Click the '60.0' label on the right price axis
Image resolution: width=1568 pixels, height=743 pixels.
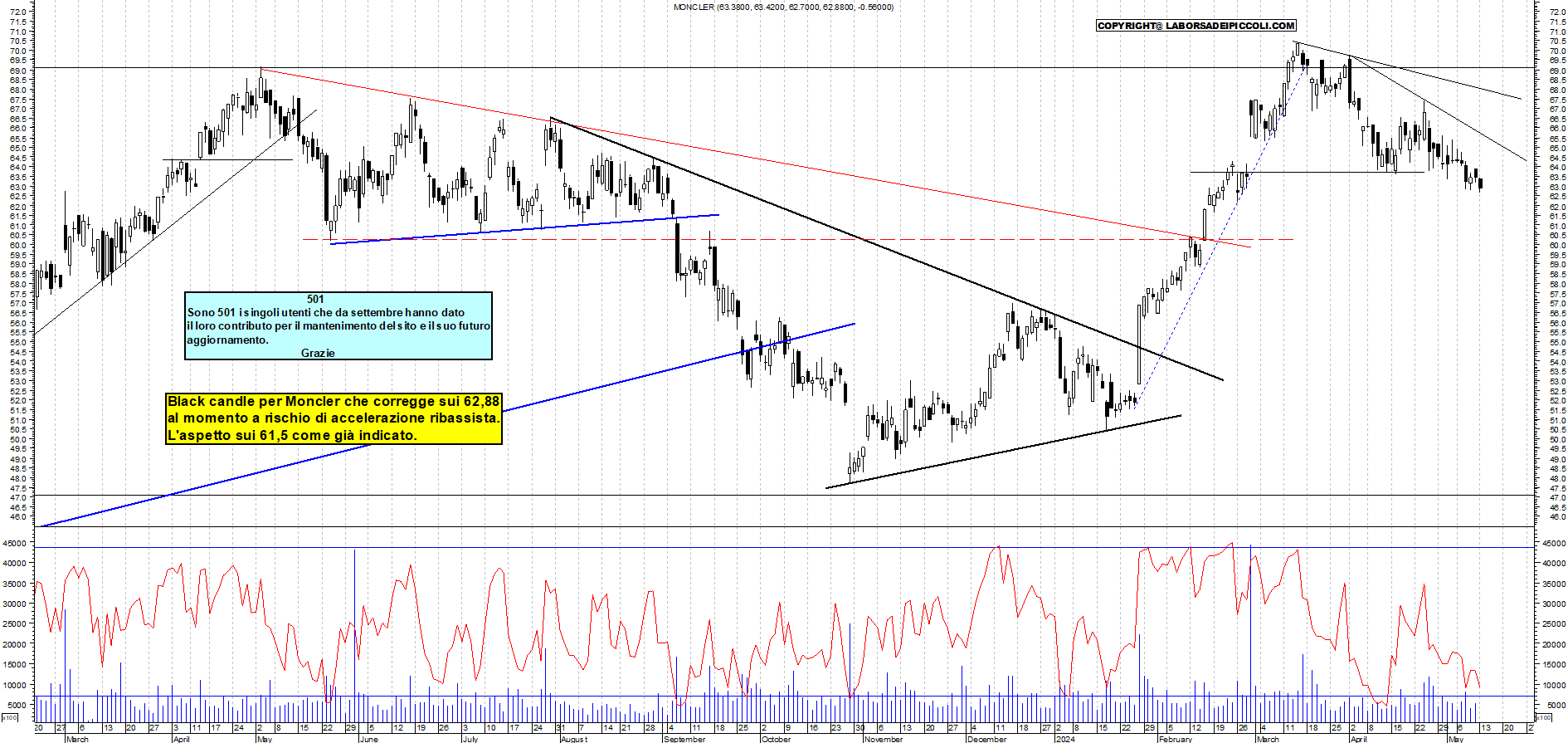[1557, 246]
